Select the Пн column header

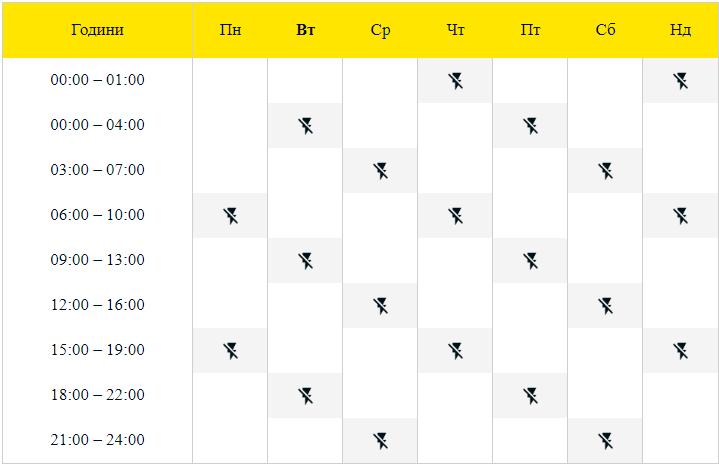pyautogui.click(x=230, y=30)
